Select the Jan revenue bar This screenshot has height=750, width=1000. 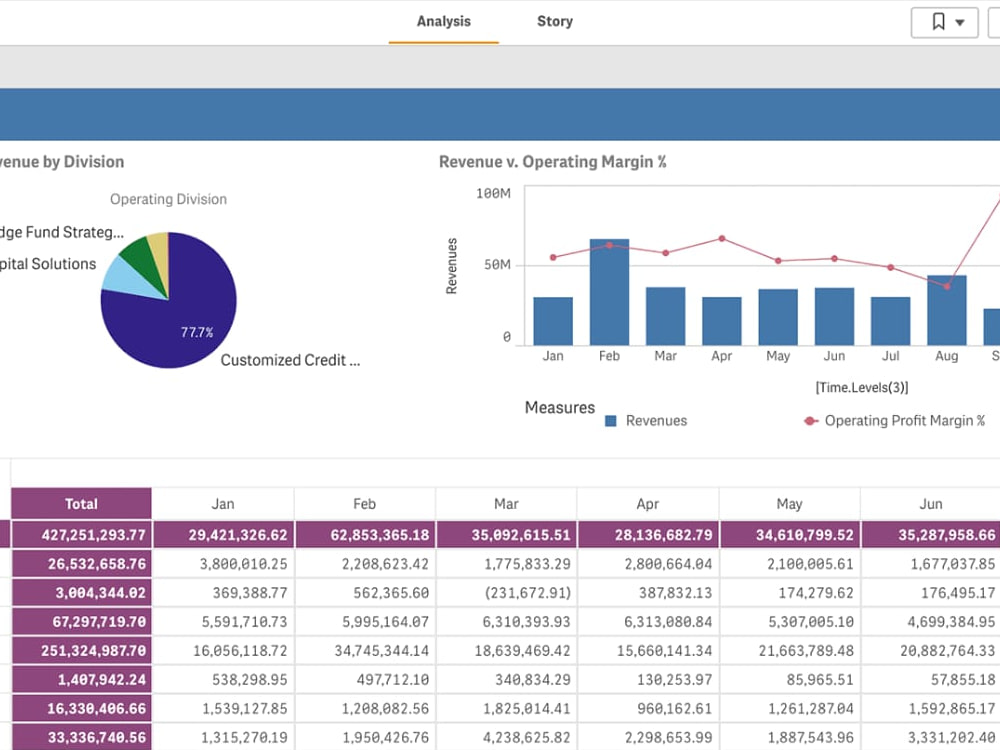tap(553, 321)
